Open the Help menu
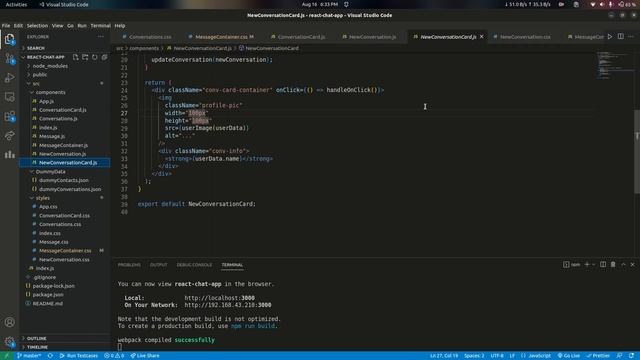The width and height of the screenshot is (640, 360). coord(120,25)
